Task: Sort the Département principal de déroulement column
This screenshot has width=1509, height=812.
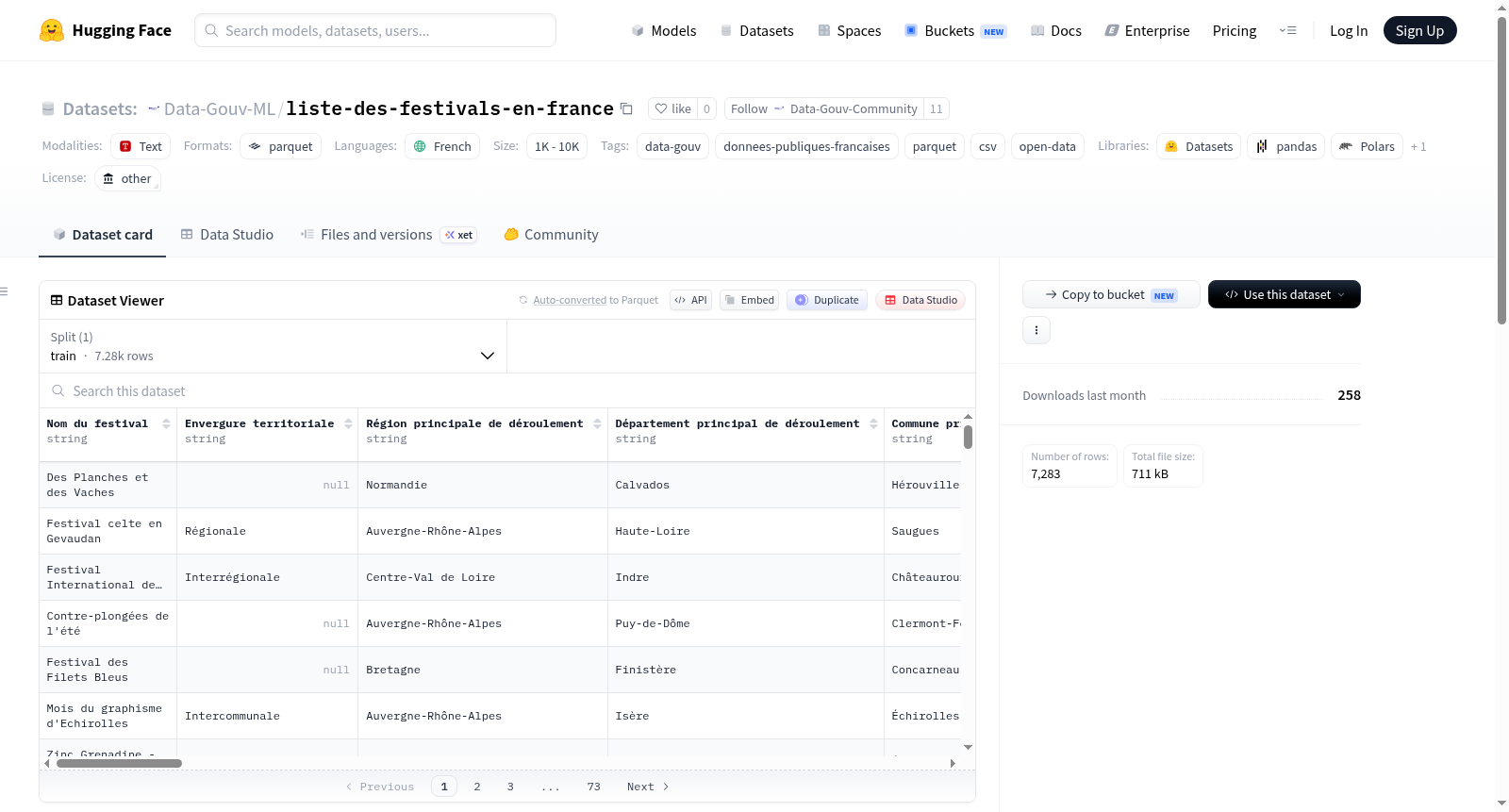Action: pyautogui.click(x=873, y=423)
